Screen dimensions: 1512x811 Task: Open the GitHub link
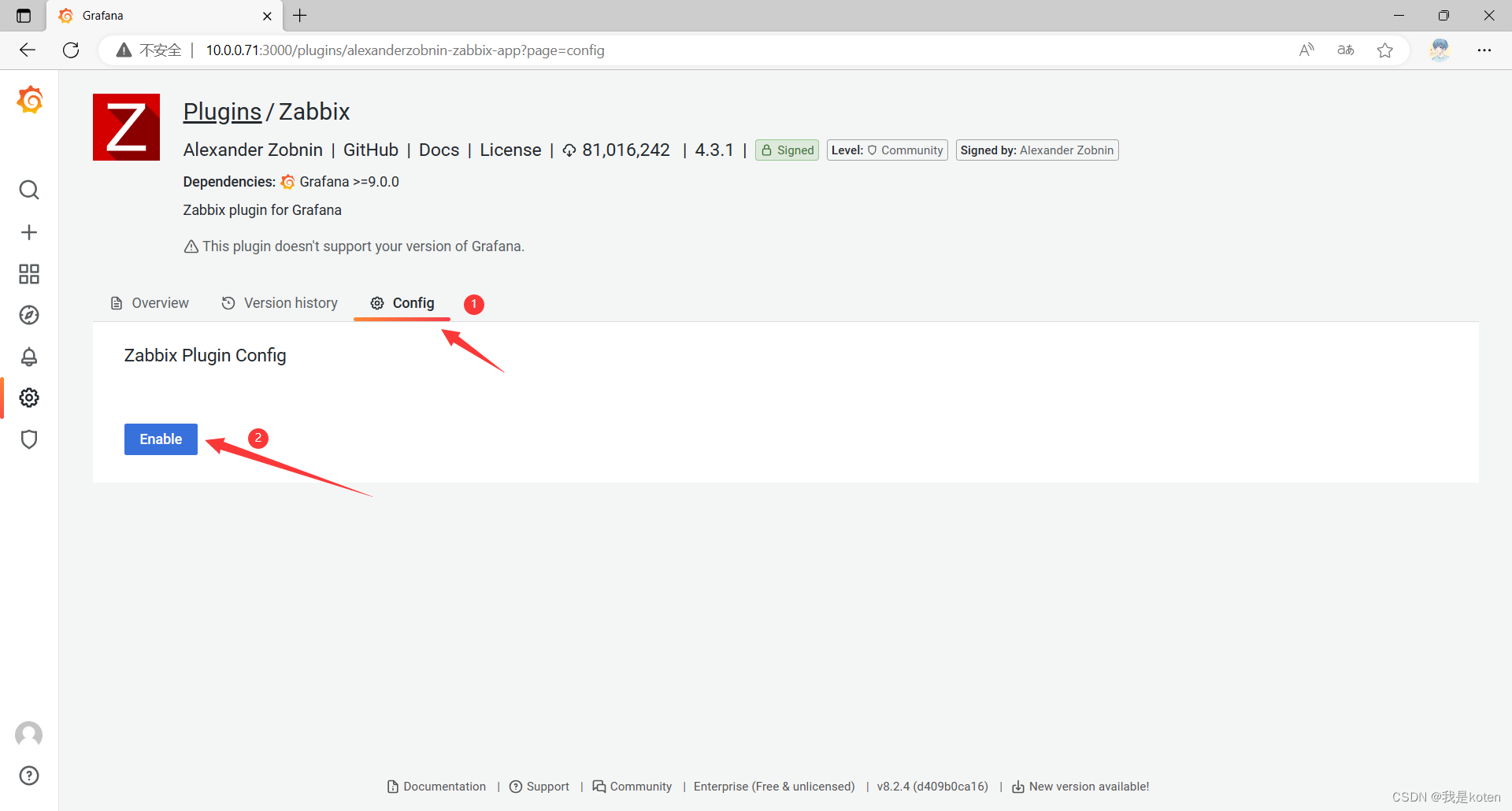coord(371,150)
